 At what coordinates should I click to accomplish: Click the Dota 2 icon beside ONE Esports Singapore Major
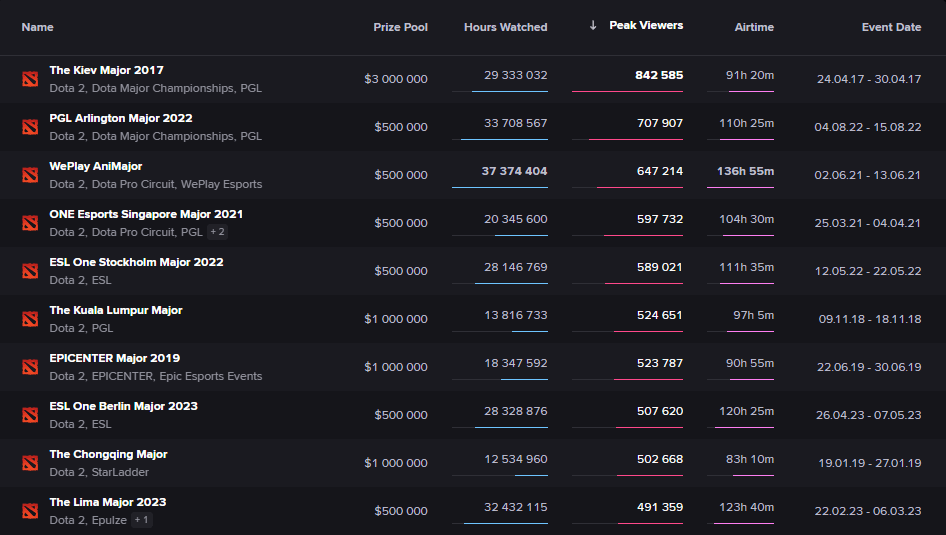30,223
